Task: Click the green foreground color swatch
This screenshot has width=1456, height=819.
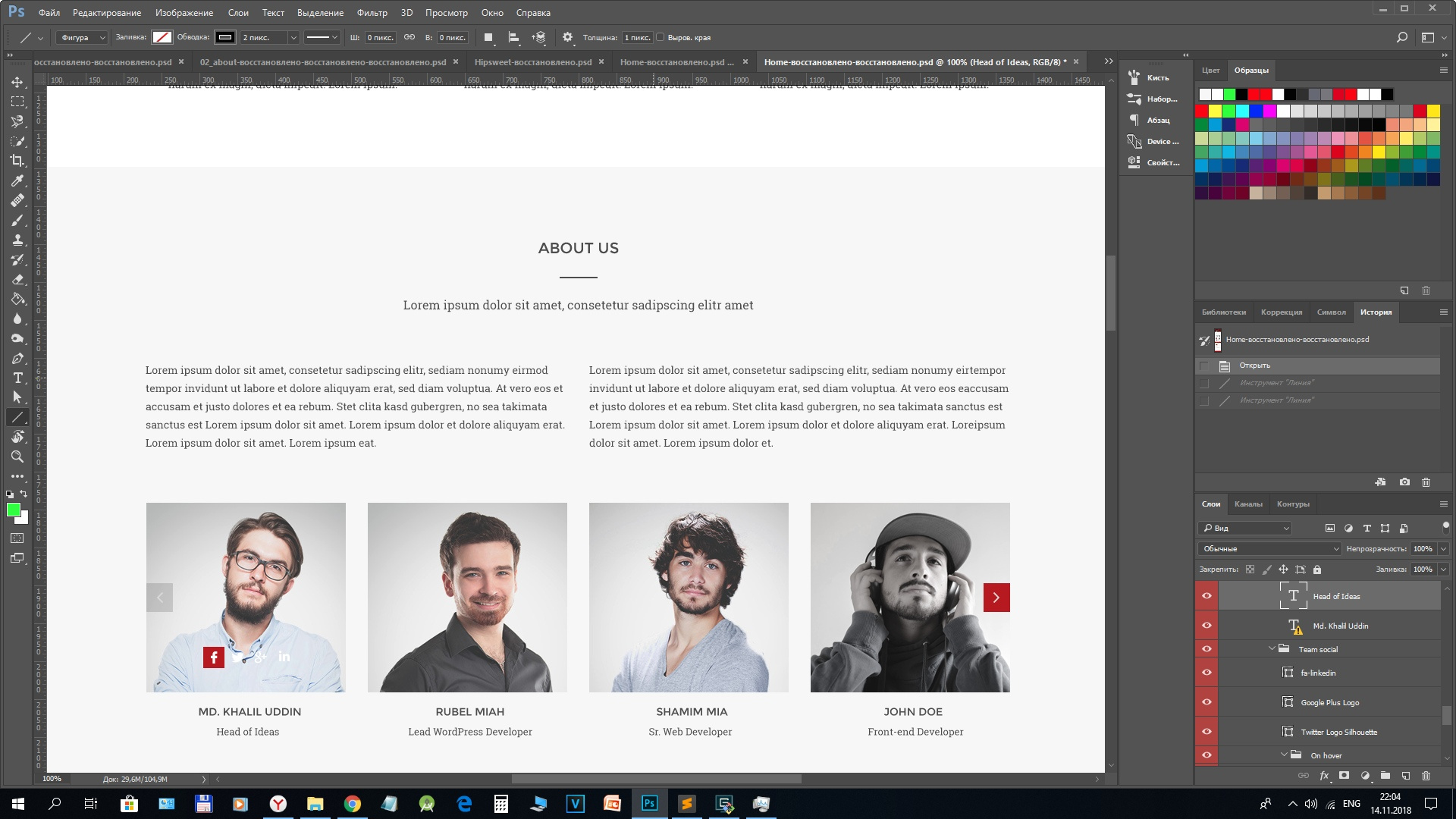Action: coord(13,510)
